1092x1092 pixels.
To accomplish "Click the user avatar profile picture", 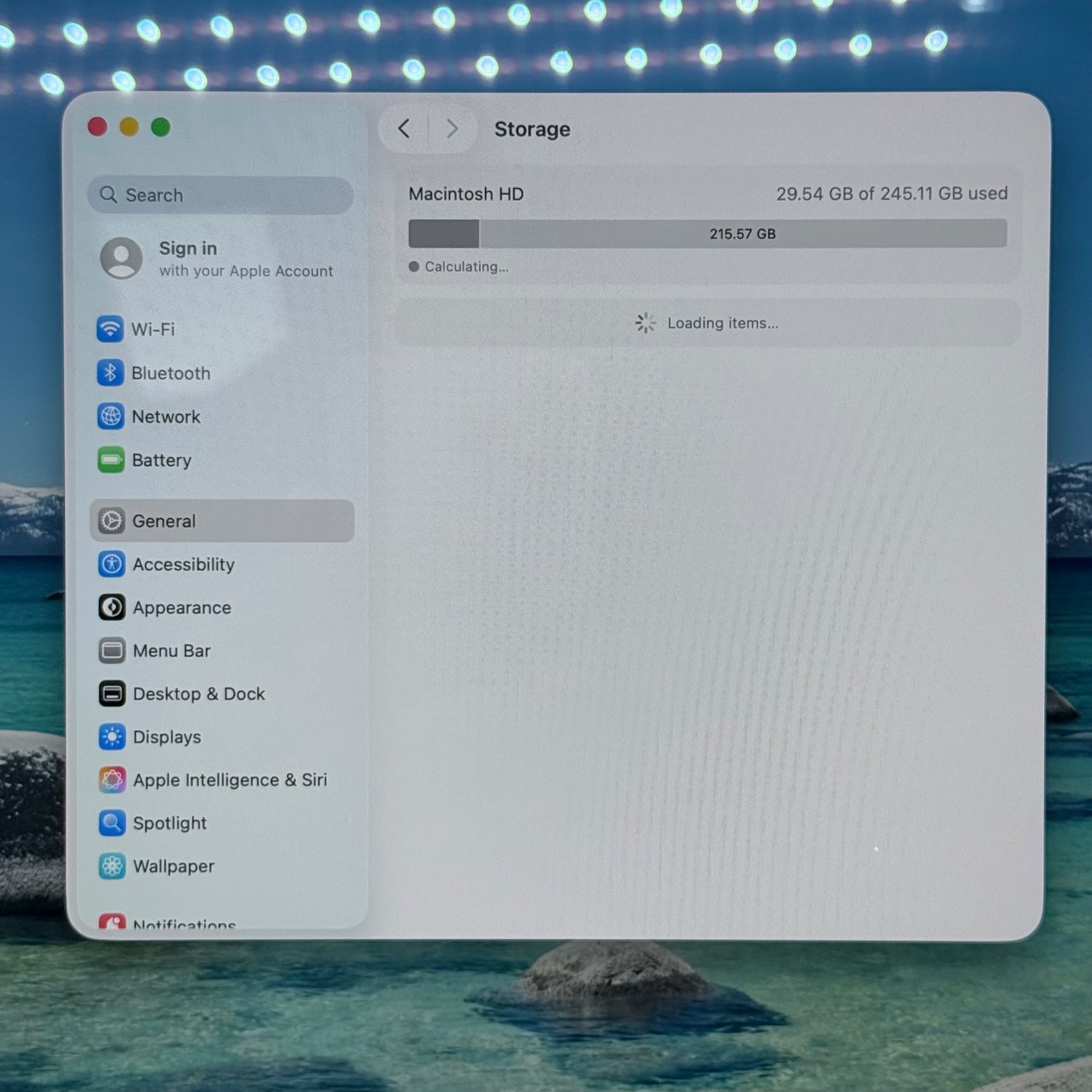I will (x=122, y=258).
